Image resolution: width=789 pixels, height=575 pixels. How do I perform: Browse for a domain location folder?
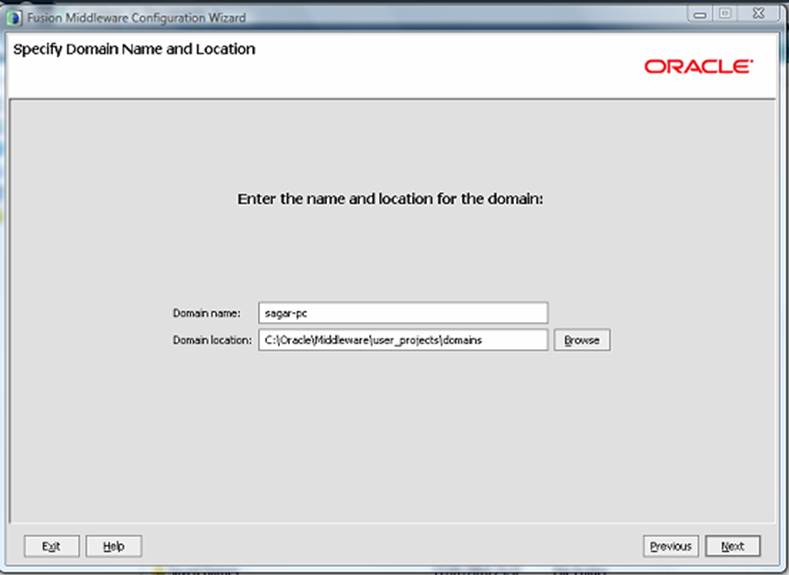(581, 340)
